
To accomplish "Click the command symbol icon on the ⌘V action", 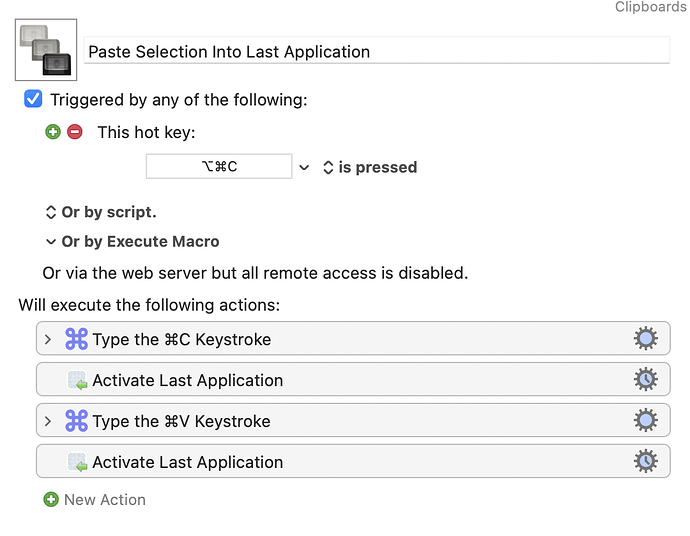I will click(77, 421).
